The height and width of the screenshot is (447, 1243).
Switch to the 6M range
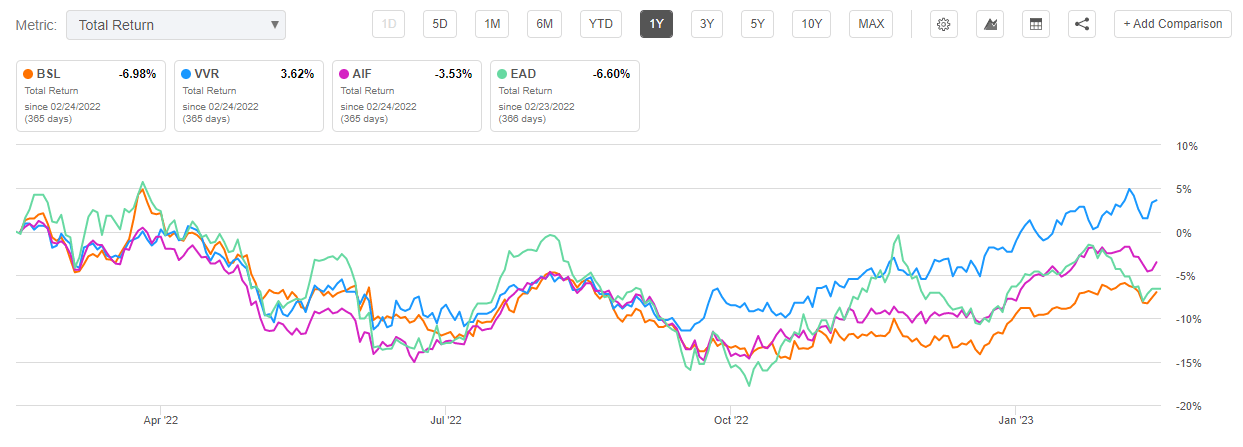[545, 24]
